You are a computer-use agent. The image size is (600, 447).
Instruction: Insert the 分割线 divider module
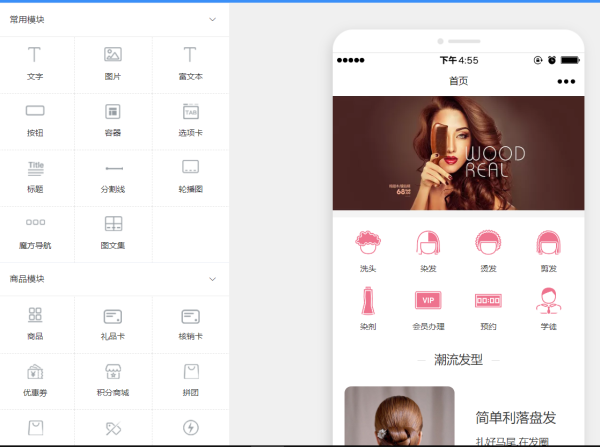[x=114, y=168]
